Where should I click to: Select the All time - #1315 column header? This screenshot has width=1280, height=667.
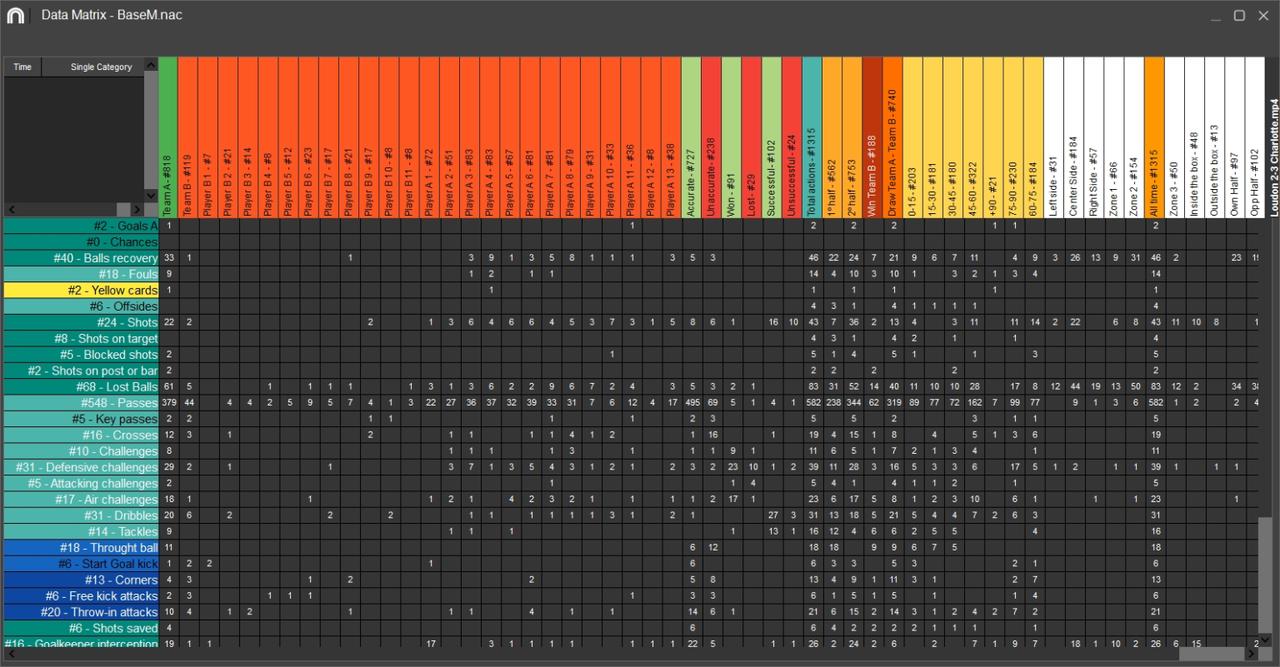[1154, 137]
